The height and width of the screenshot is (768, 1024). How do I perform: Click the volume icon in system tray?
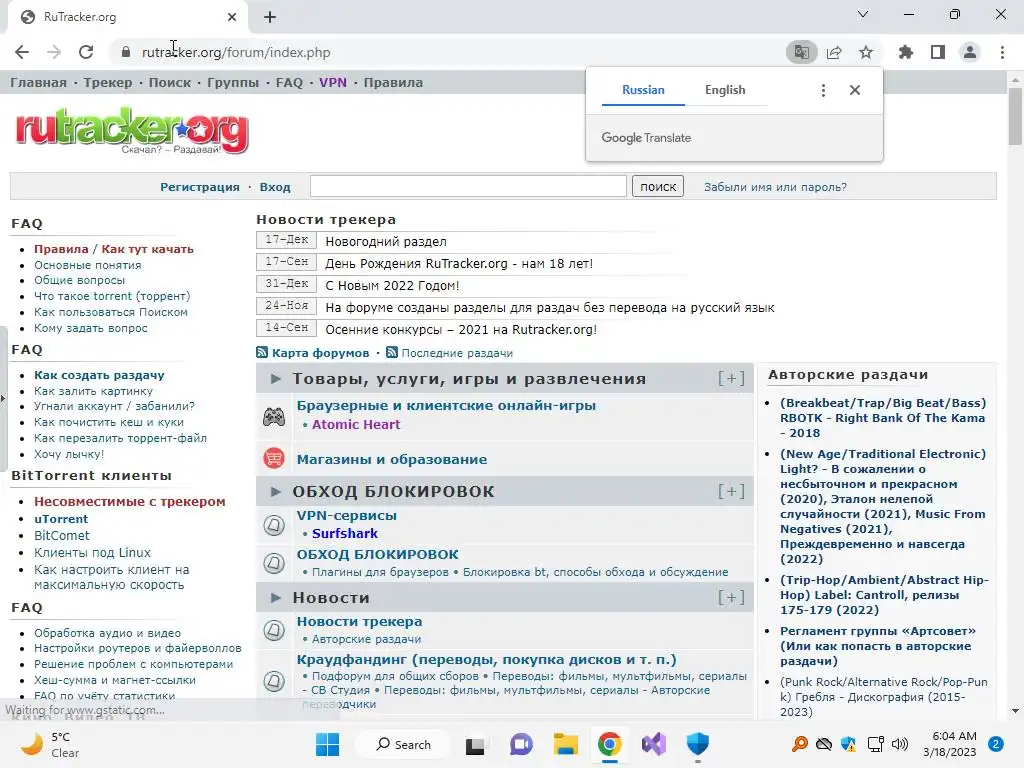point(900,744)
